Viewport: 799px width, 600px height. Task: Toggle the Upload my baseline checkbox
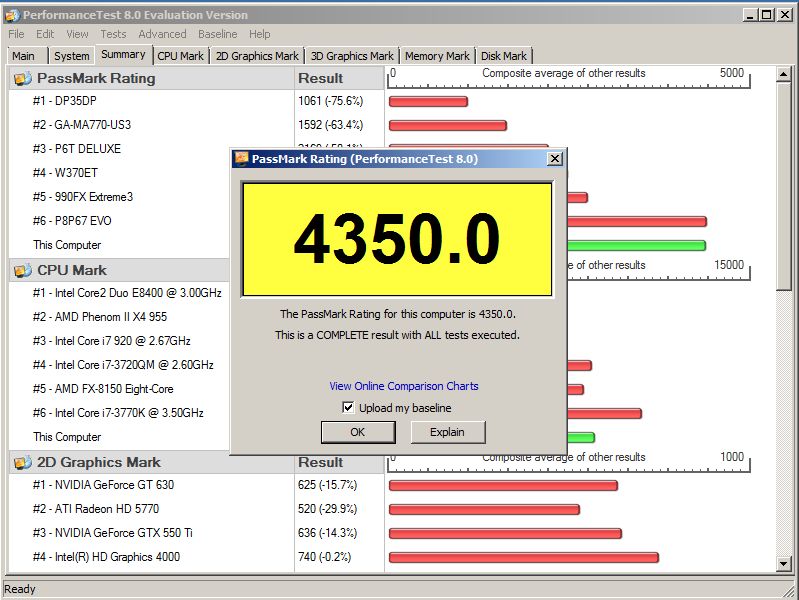tap(348, 408)
